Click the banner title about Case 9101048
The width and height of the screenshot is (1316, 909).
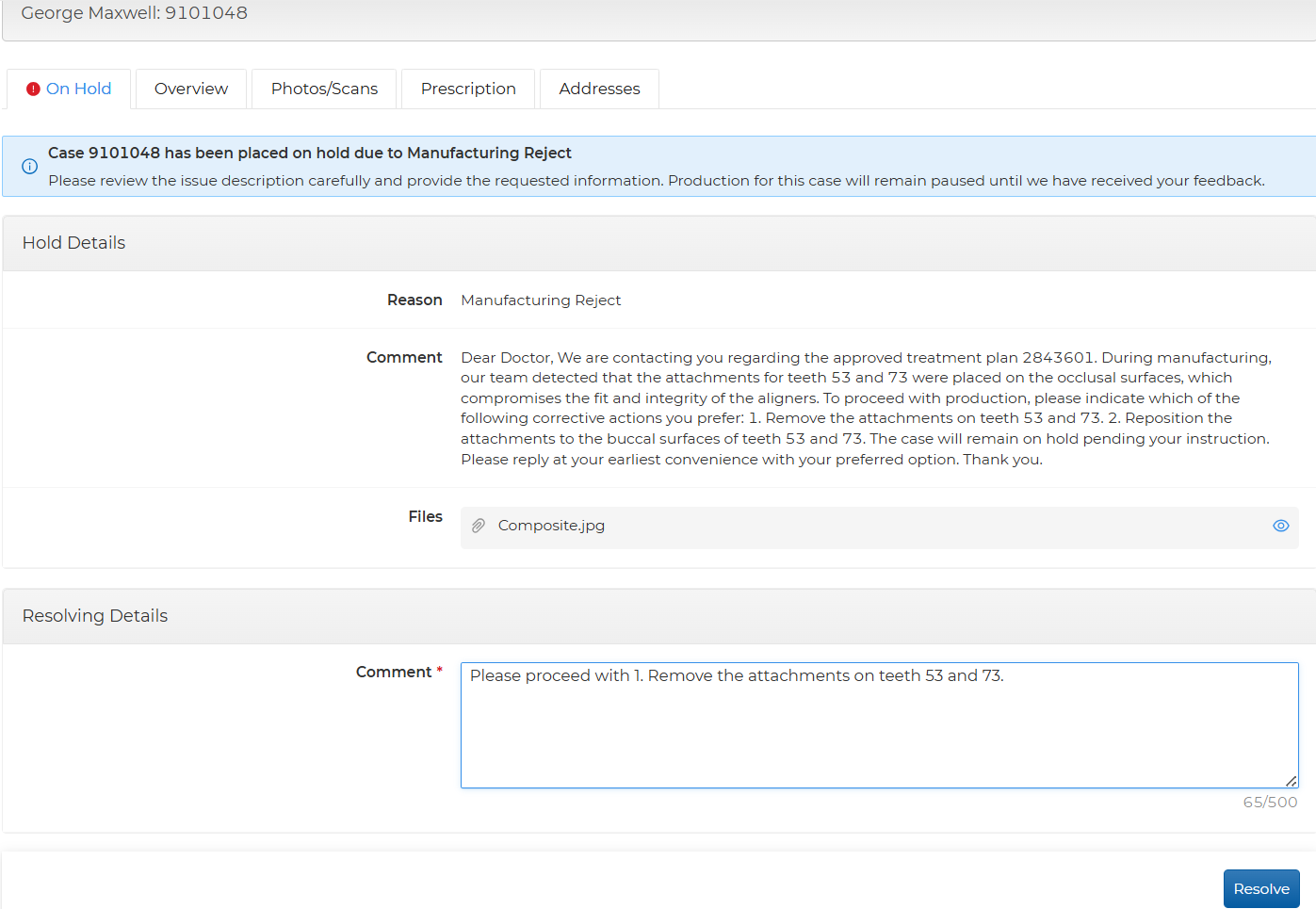(310, 153)
